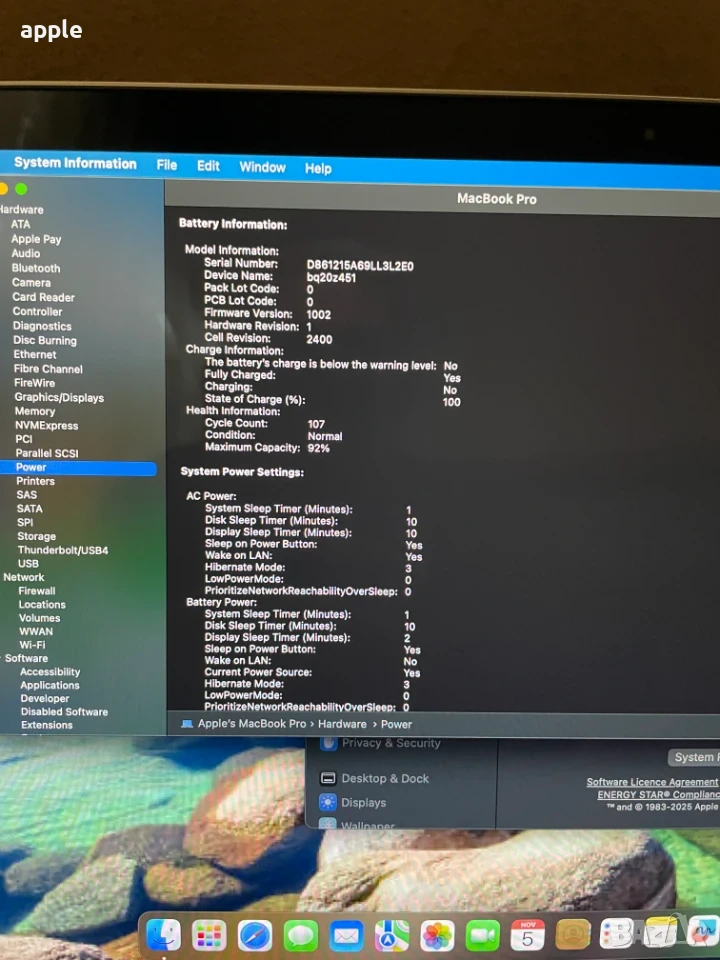Select the Software category in the sidebar

pos(26,659)
